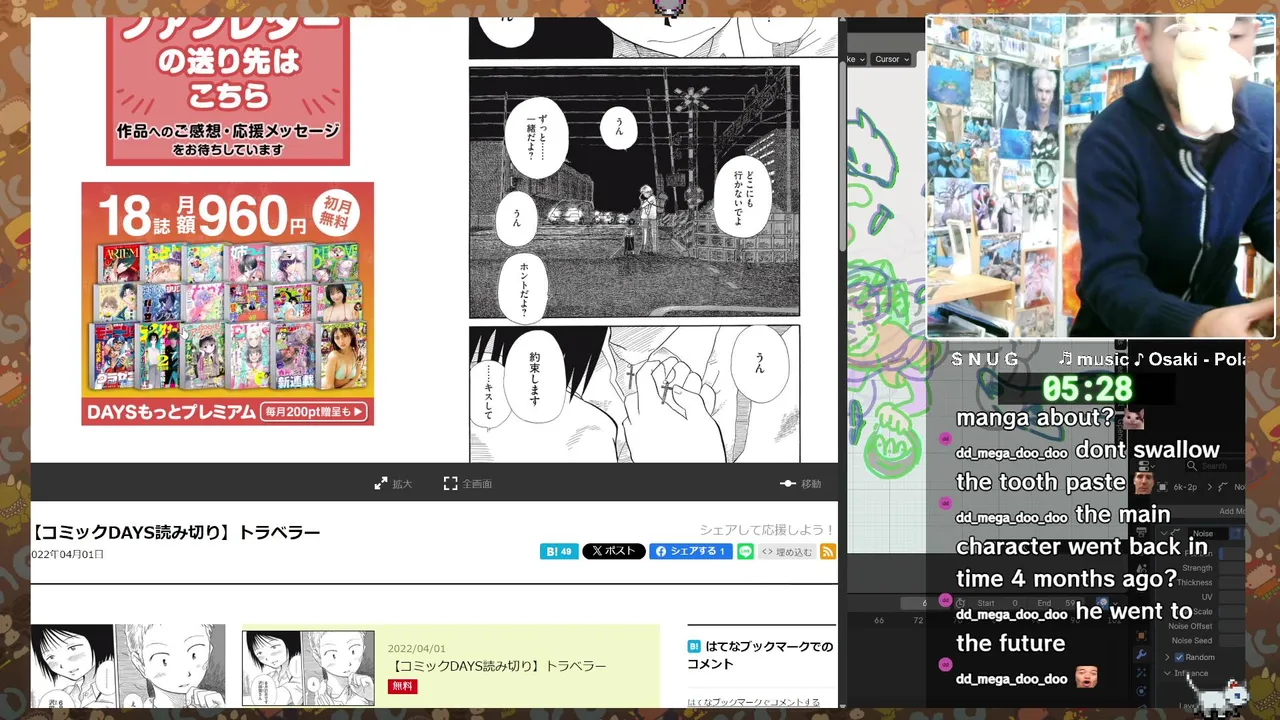The image size is (1280, 720).
Task: Click the Noise Offset label in Blender
Action: 1190,626
